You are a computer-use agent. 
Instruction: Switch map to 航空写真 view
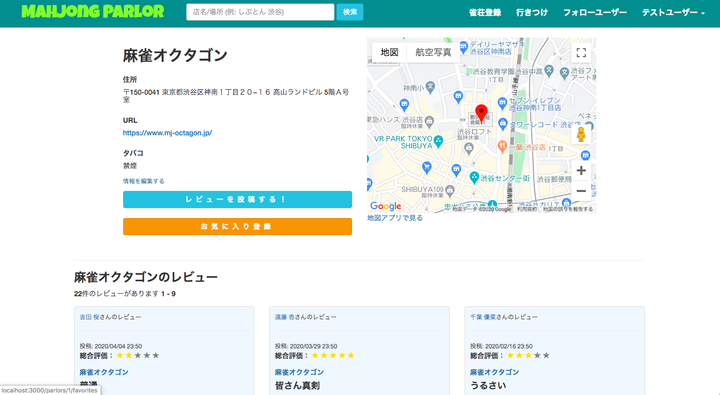[x=433, y=52]
